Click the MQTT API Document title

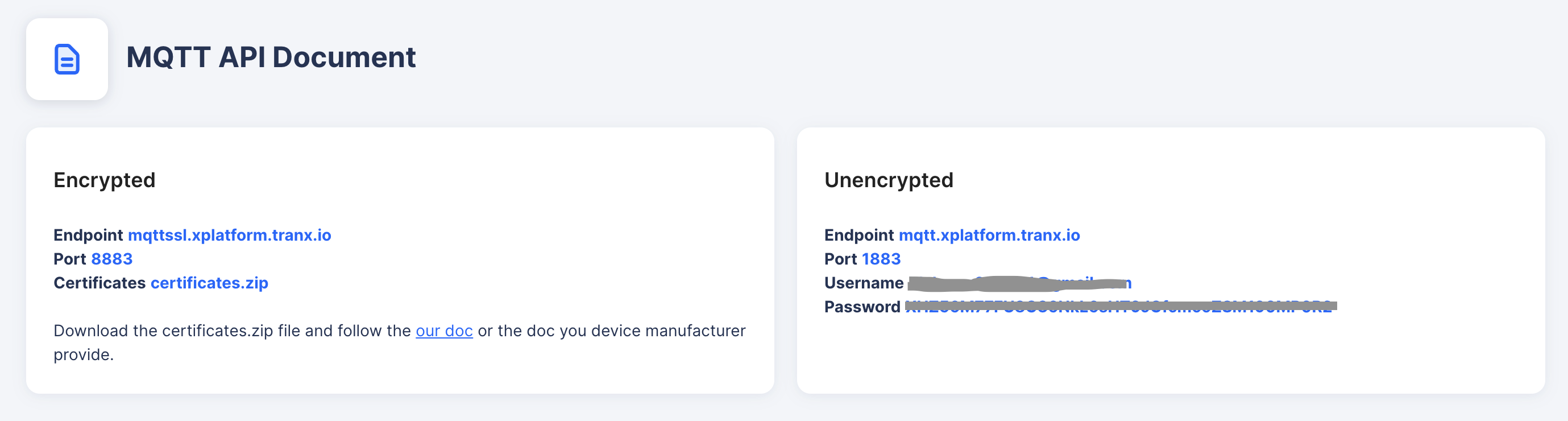[x=271, y=57]
